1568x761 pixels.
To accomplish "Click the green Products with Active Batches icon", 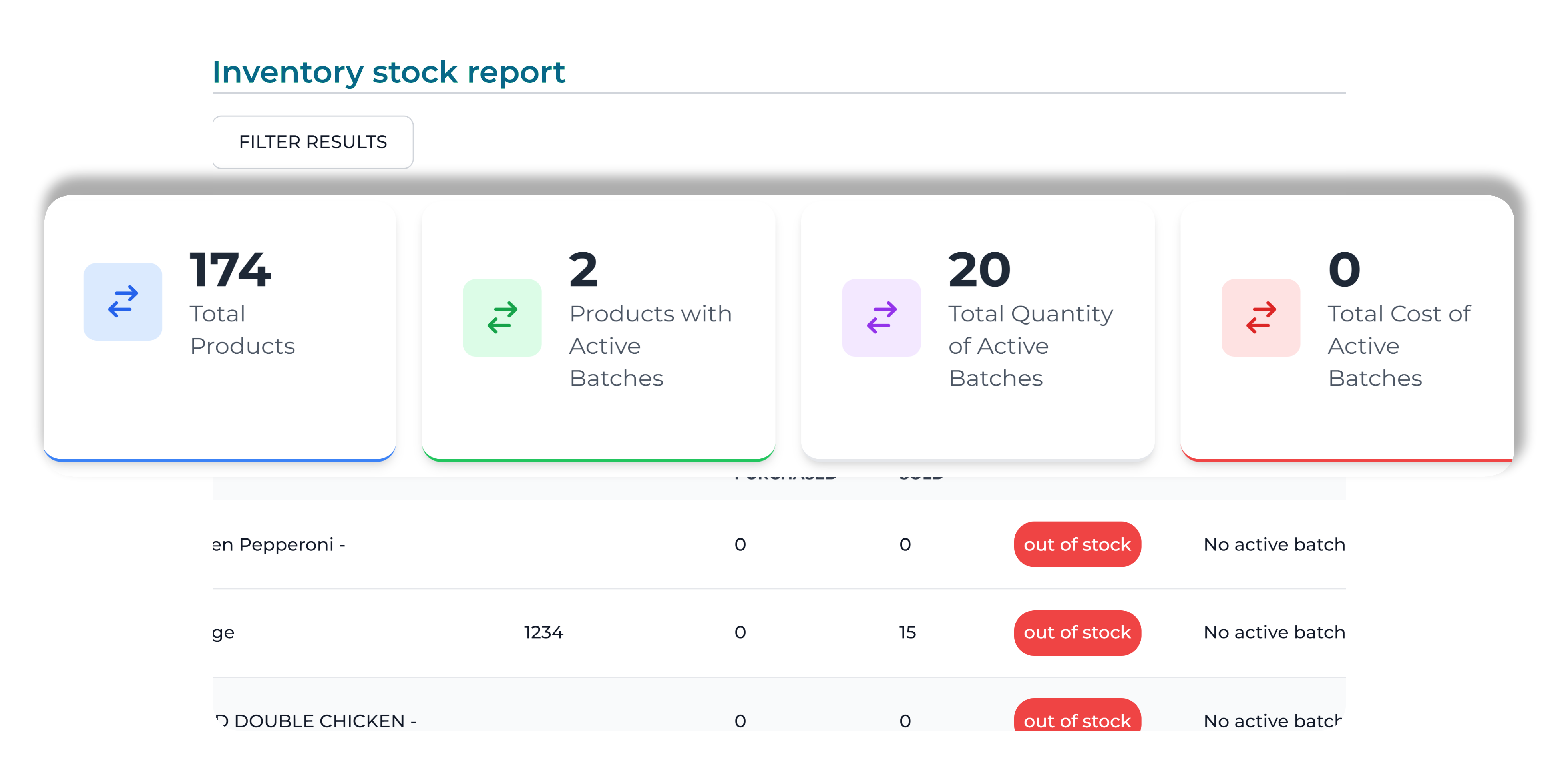I will tap(502, 318).
